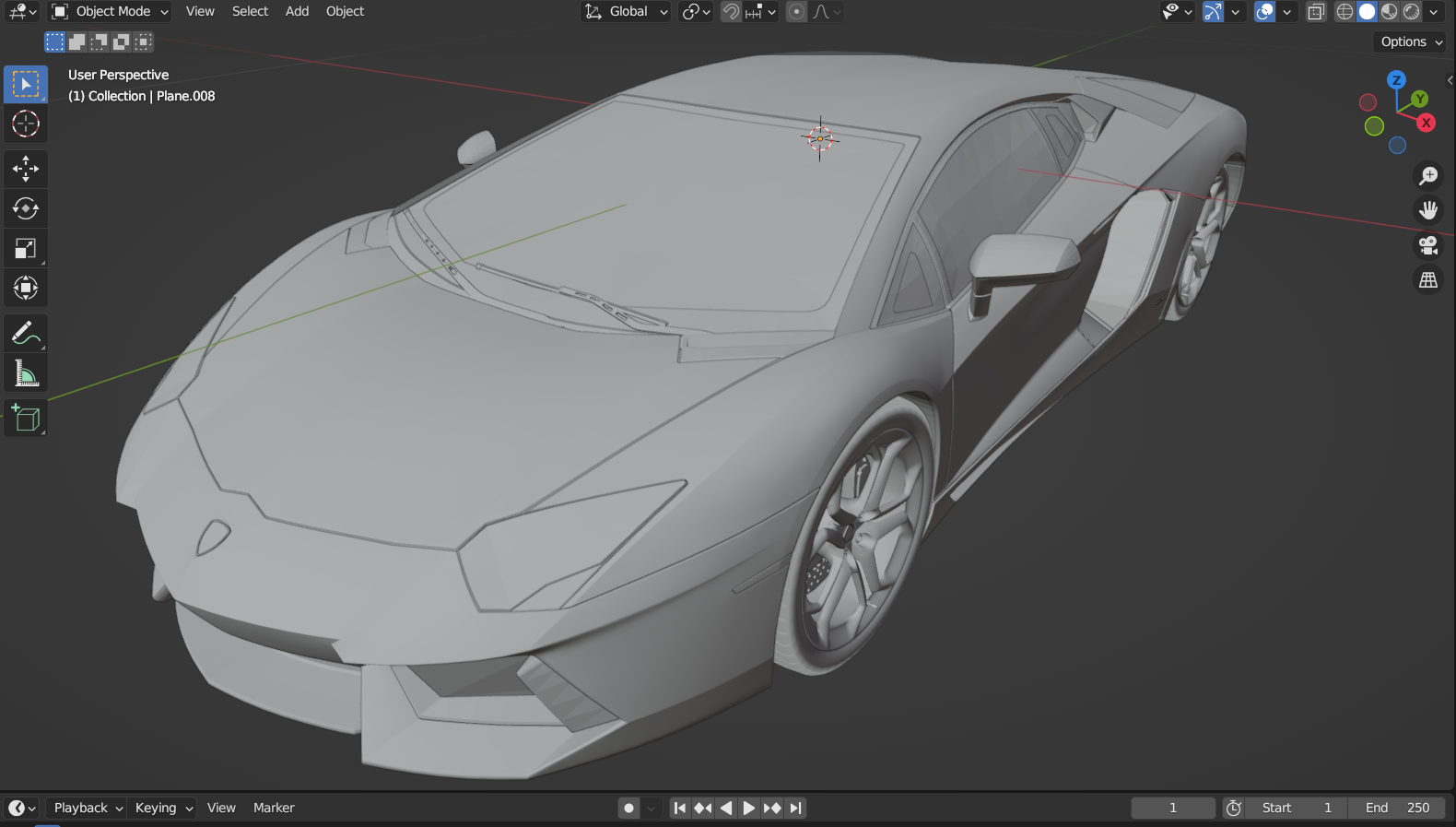
Task: Click the red X axis gizmo ball
Action: click(1427, 123)
